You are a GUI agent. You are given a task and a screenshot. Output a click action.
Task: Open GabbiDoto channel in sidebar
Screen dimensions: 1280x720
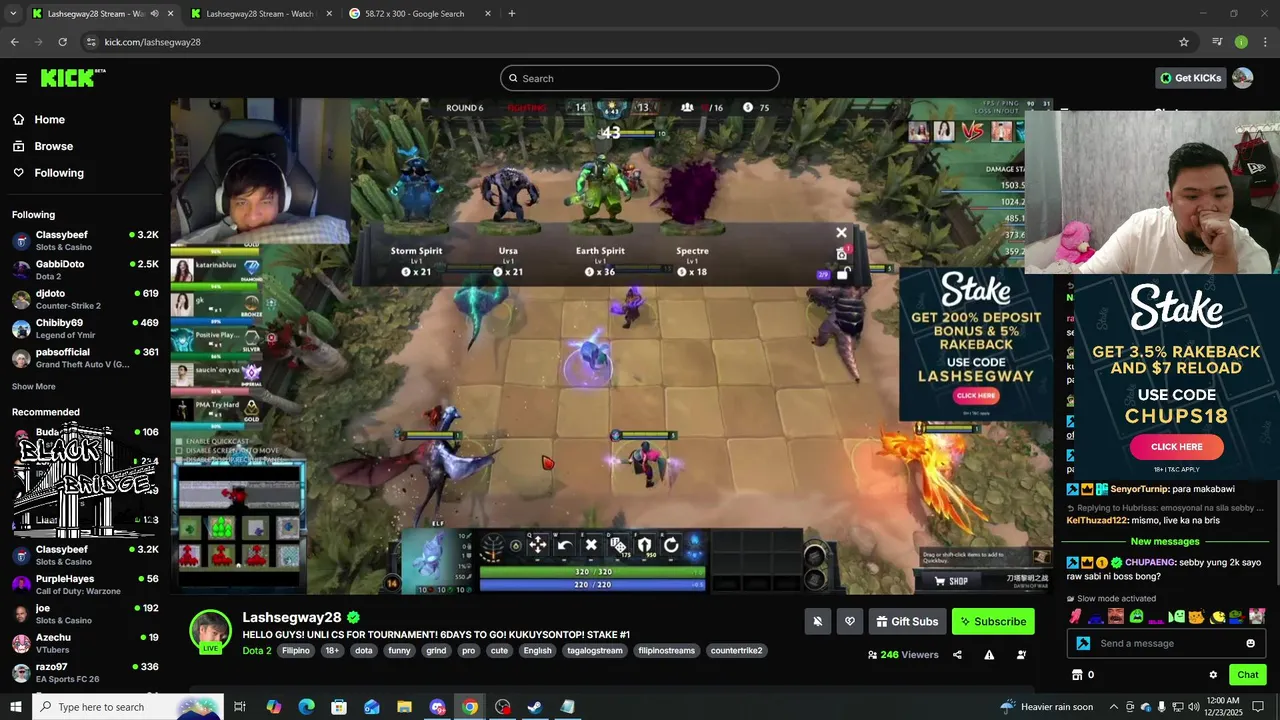pyautogui.click(x=85, y=270)
